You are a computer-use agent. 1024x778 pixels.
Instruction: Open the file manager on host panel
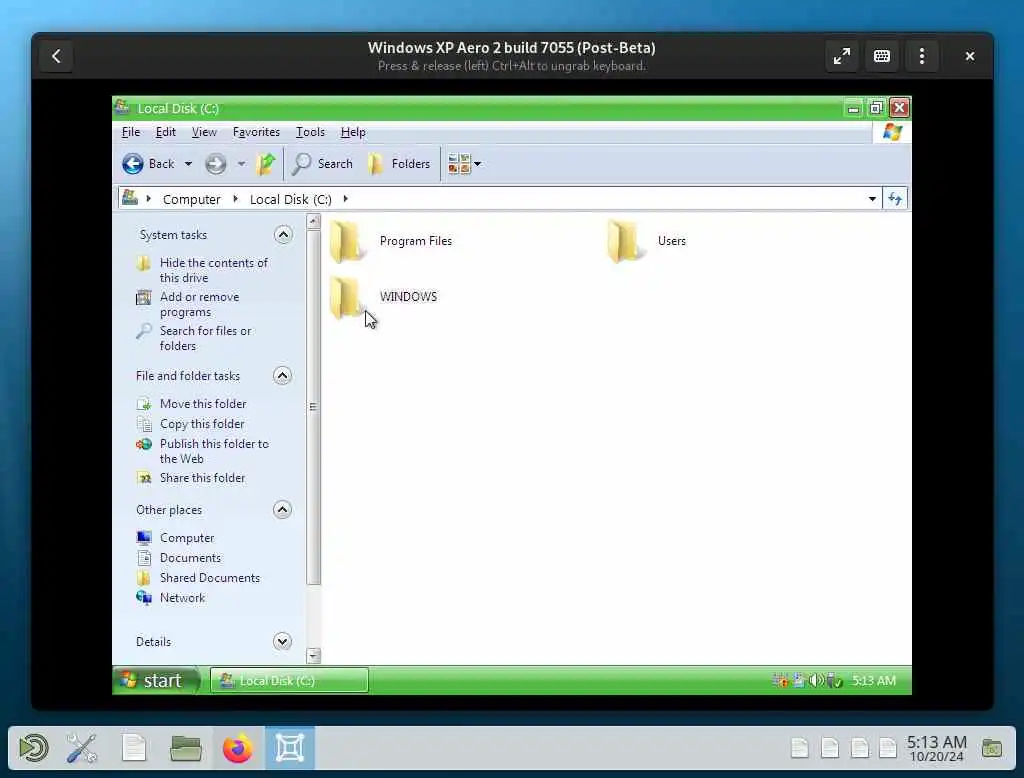click(185, 748)
